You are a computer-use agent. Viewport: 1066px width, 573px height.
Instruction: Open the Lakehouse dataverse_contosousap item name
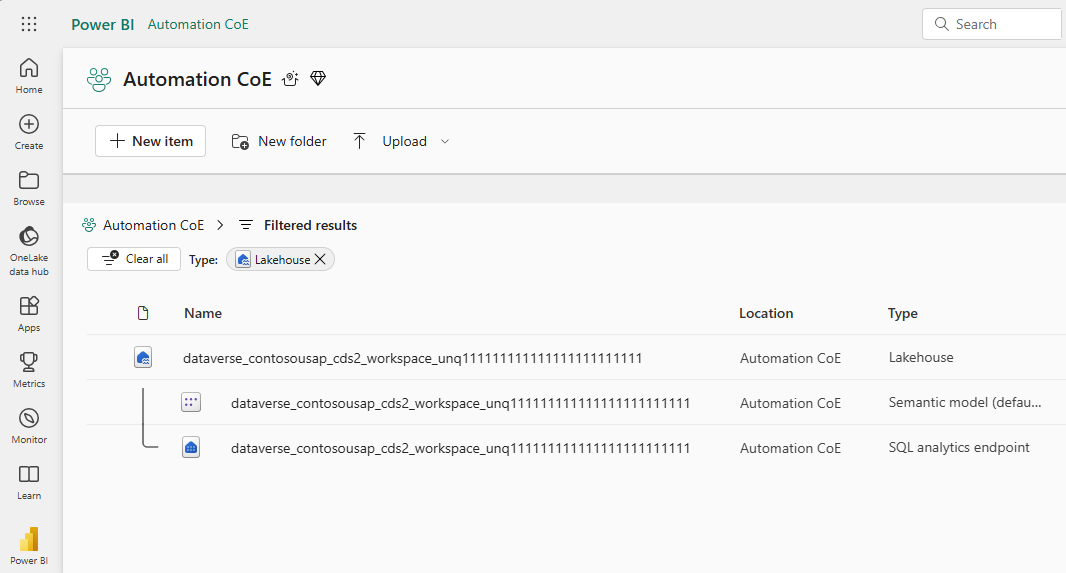tap(413, 358)
